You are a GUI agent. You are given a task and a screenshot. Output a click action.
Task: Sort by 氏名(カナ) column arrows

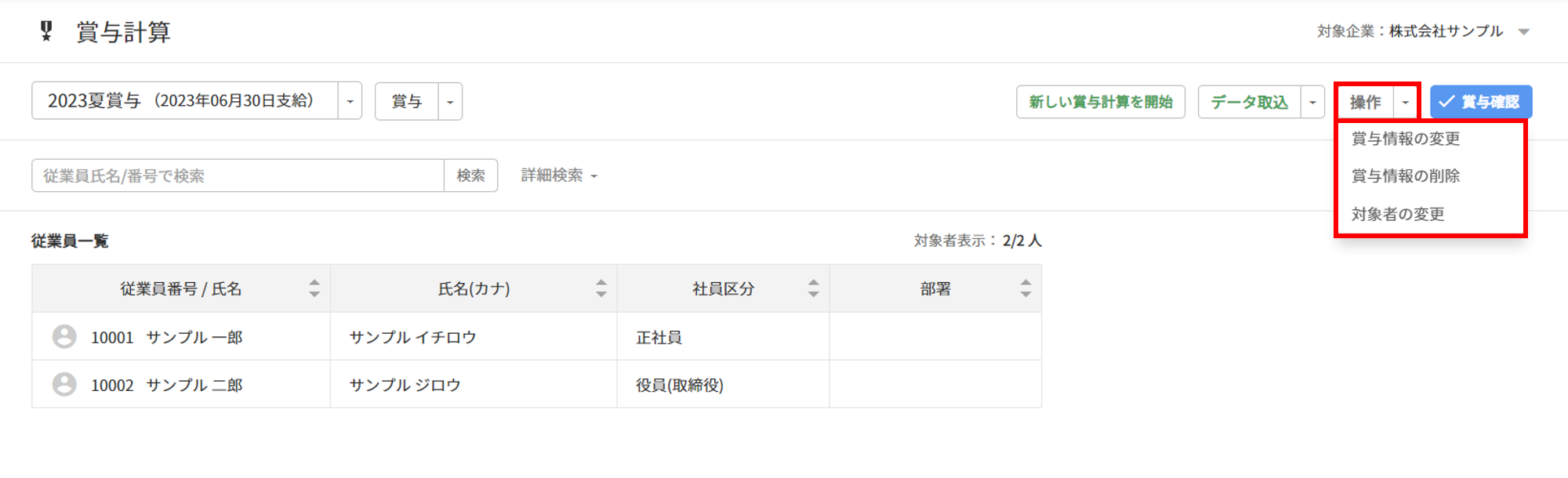pyautogui.click(x=601, y=288)
